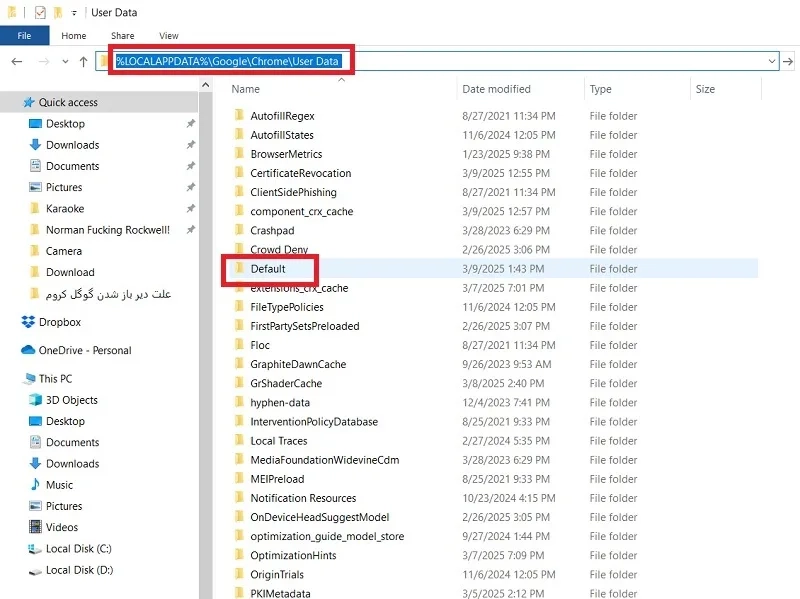Open the recent locations dropdown arrow

coord(65,62)
